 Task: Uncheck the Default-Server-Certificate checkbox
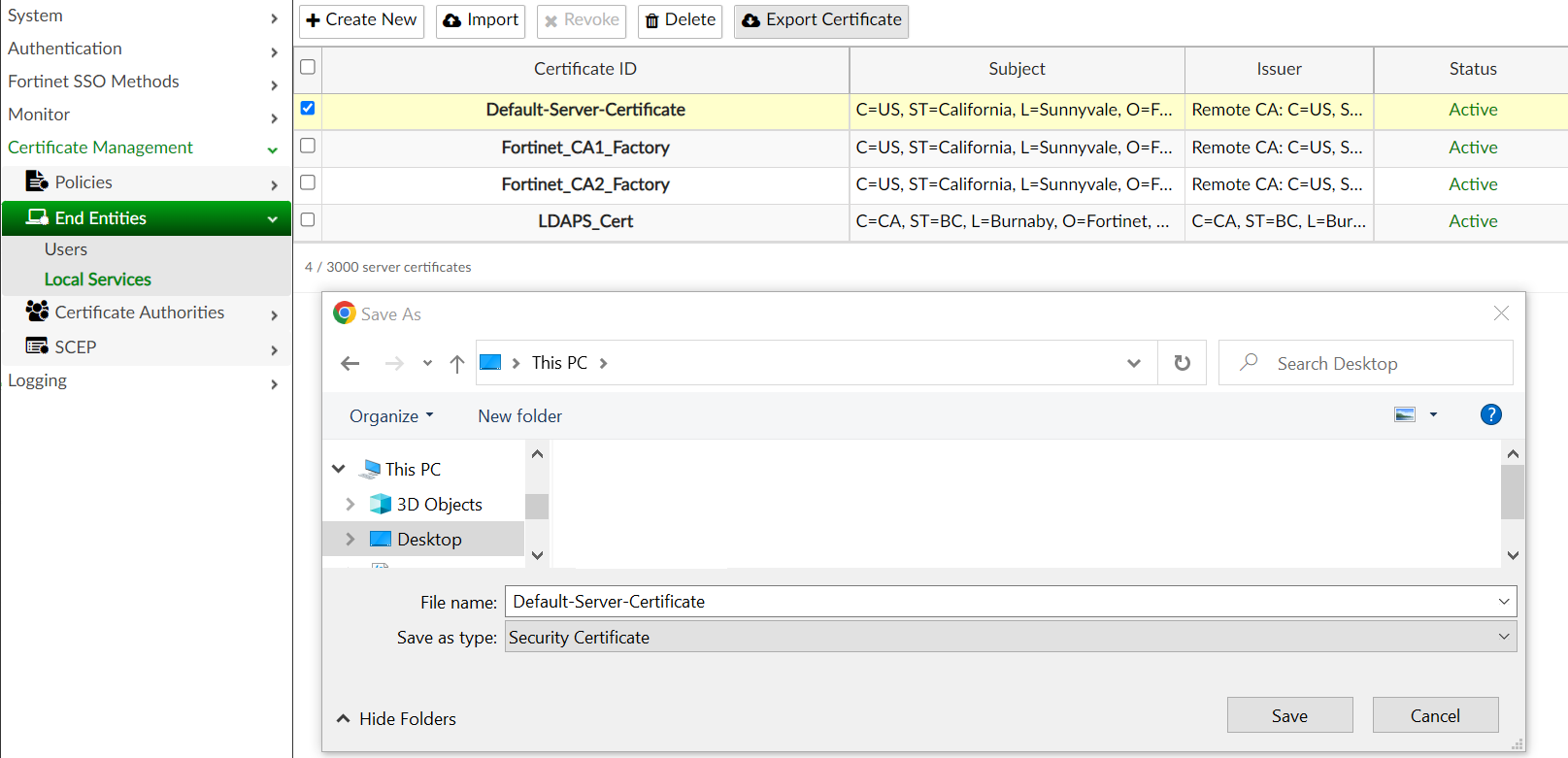click(x=308, y=108)
